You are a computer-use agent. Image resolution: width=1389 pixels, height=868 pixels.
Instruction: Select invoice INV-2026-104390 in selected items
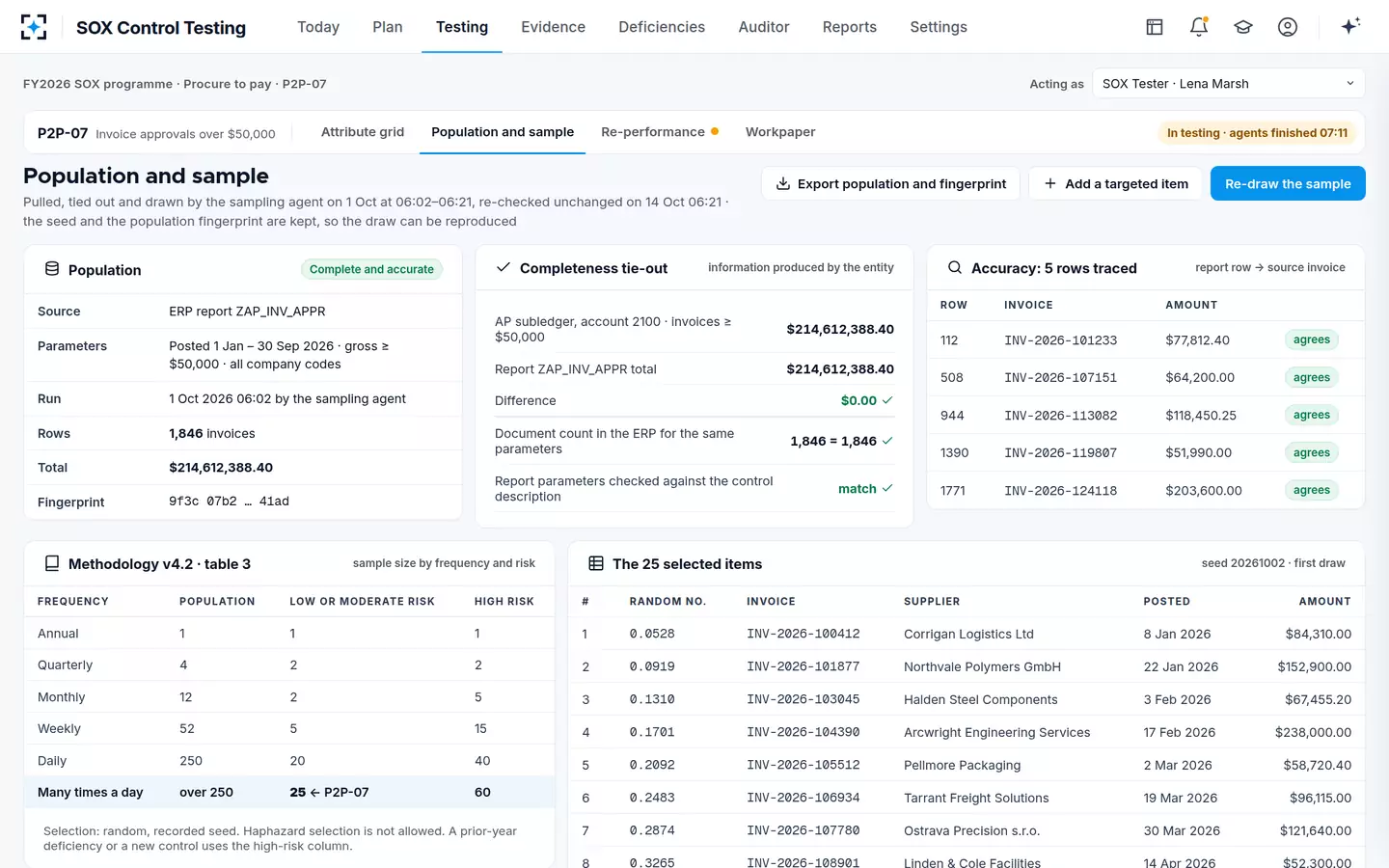point(803,732)
